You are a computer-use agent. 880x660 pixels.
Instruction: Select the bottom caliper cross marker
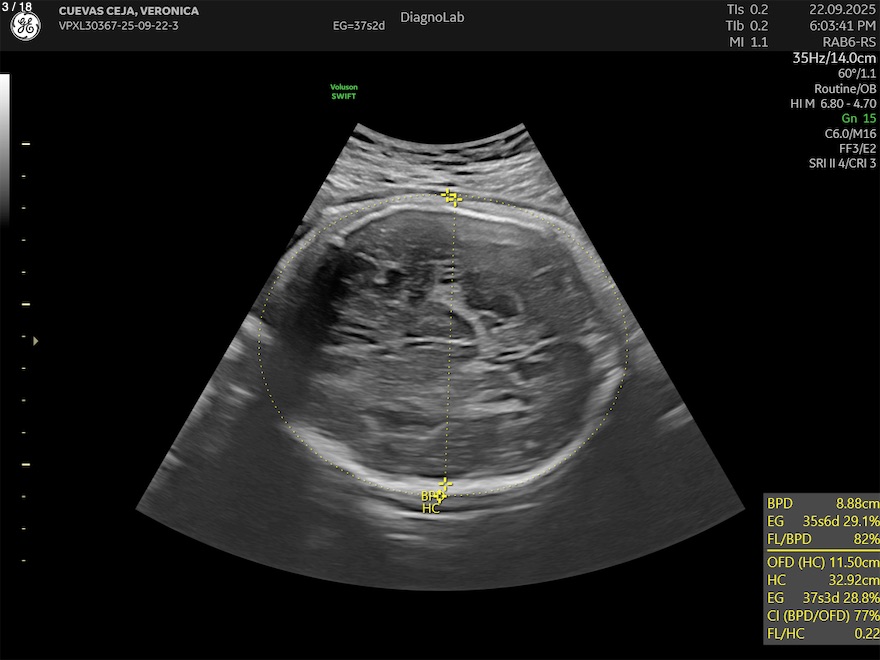pyautogui.click(x=445, y=485)
